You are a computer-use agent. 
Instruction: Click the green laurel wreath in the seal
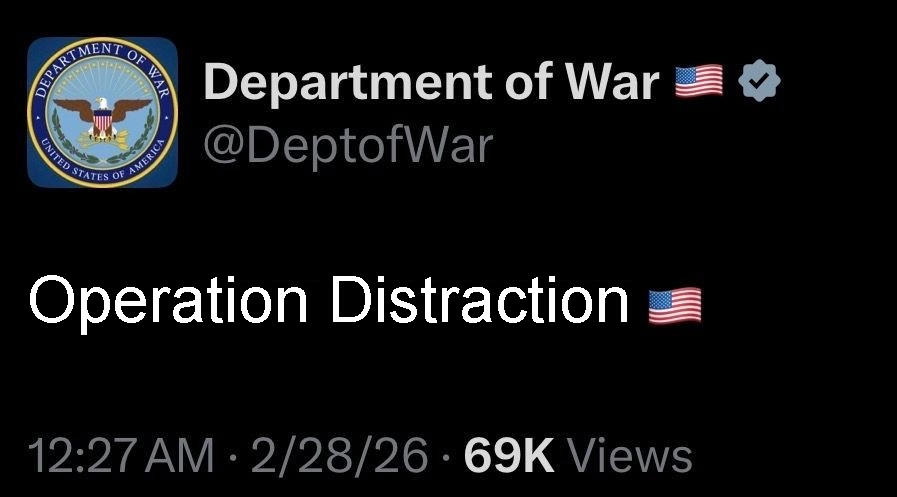click(102, 133)
